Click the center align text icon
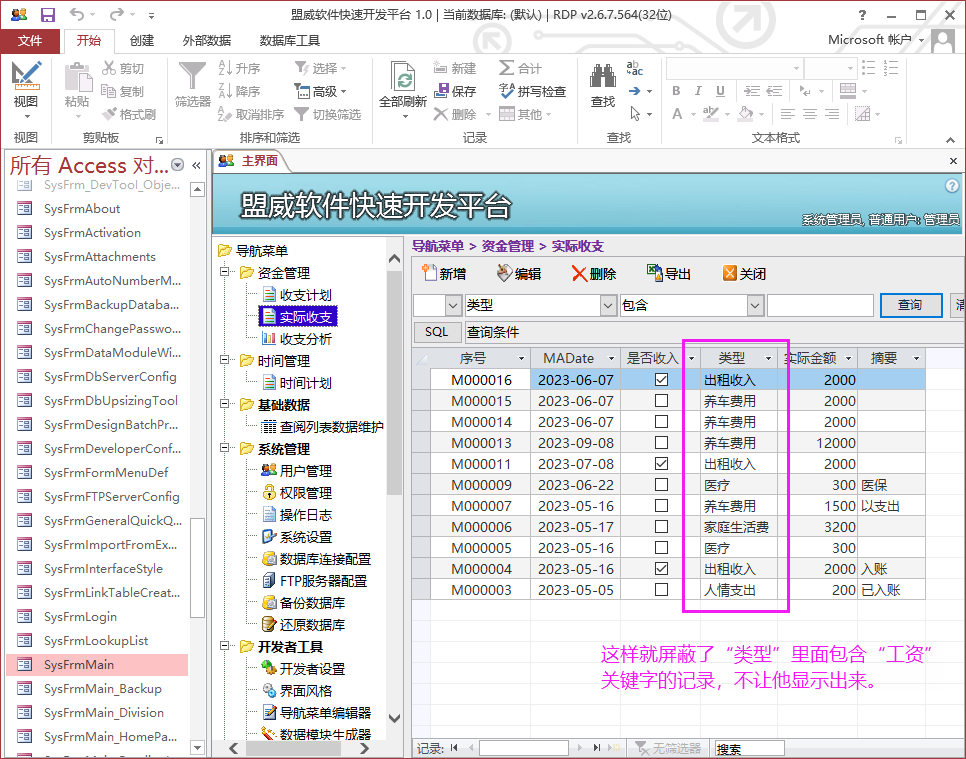The height and width of the screenshot is (759, 966). coord(810,114)
